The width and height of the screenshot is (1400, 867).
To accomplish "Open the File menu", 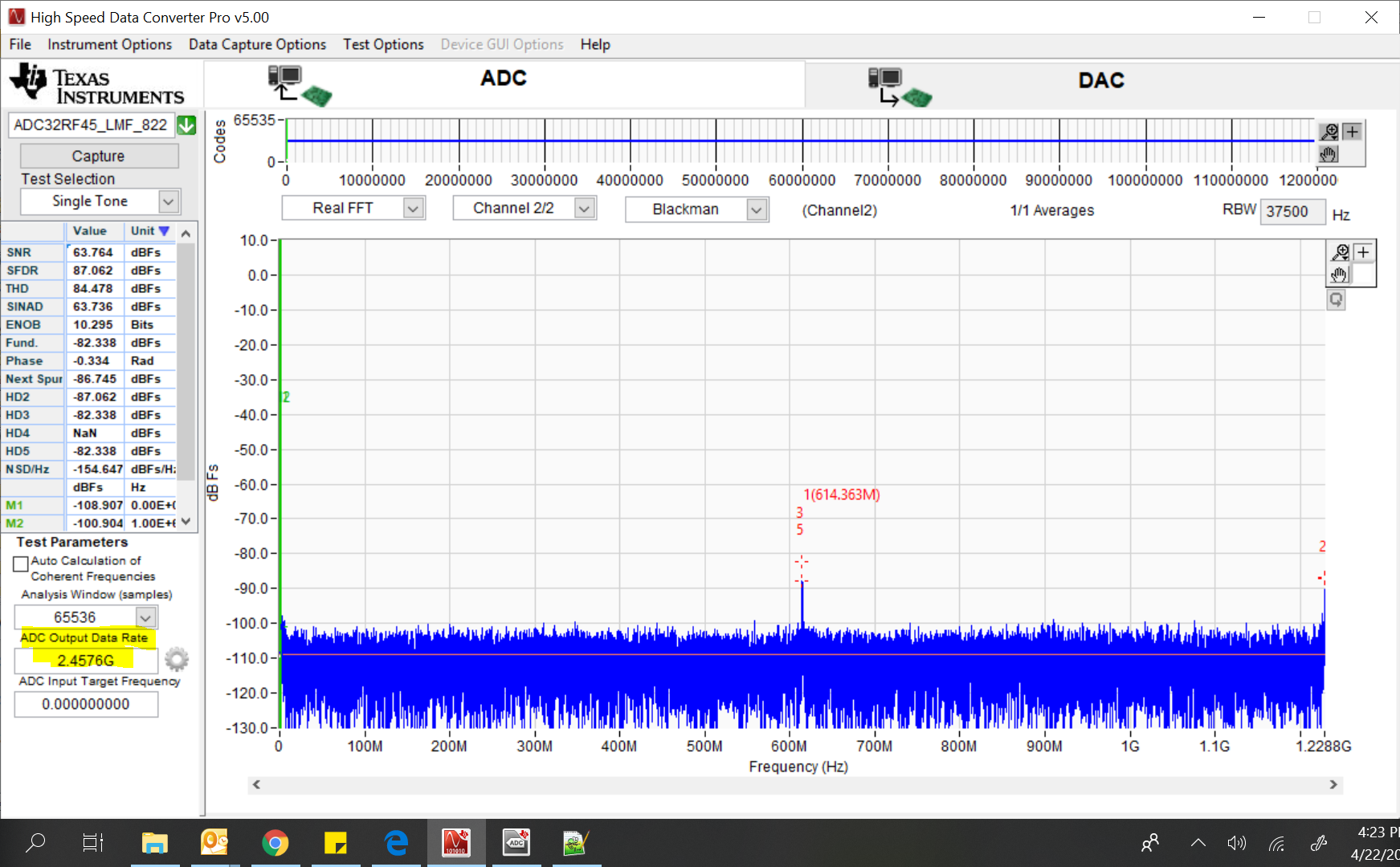I will pos(20,44).
